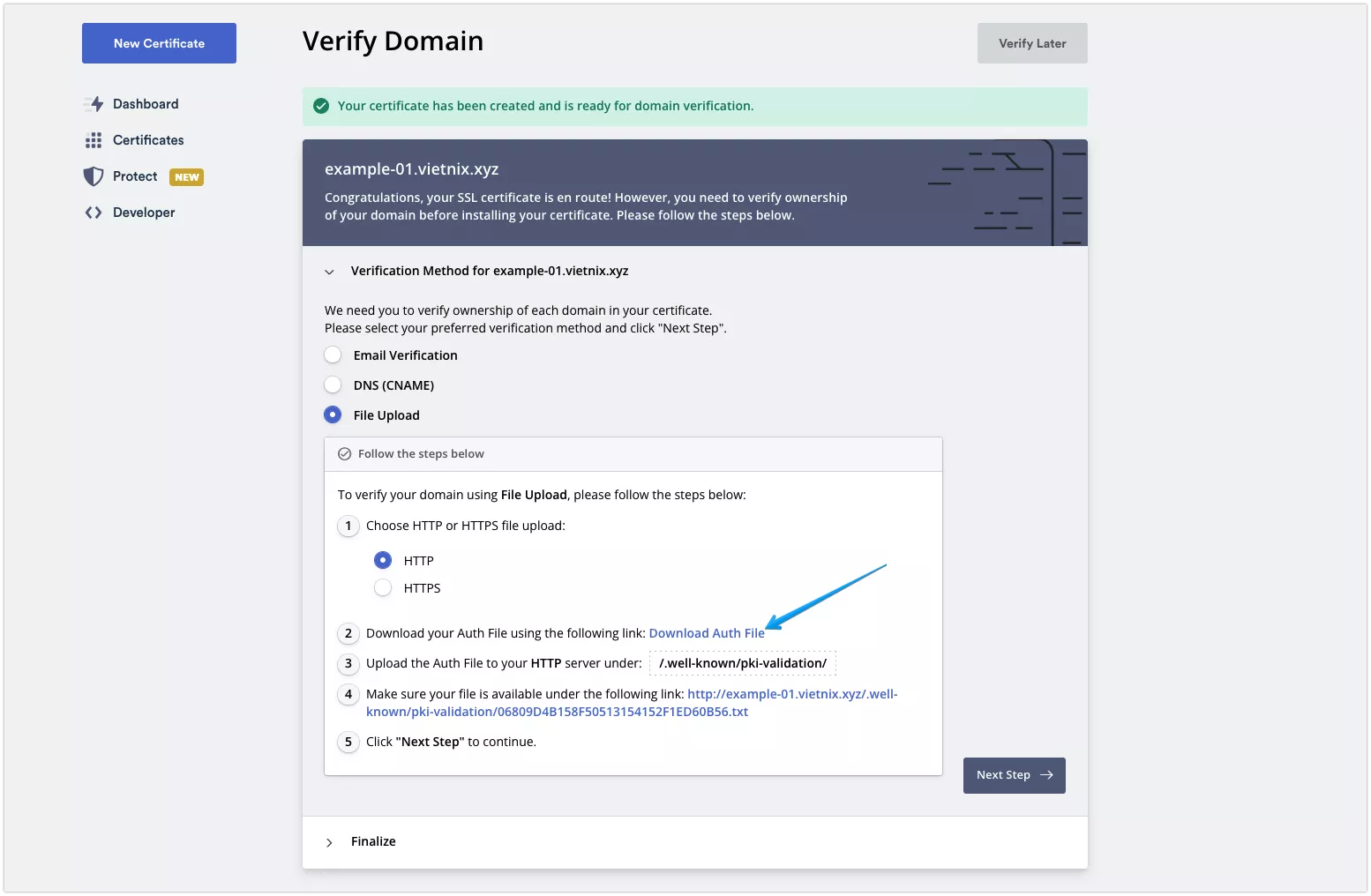Open Developer section via code brackets icon
1371x896 pixels.
pos(94,212)
